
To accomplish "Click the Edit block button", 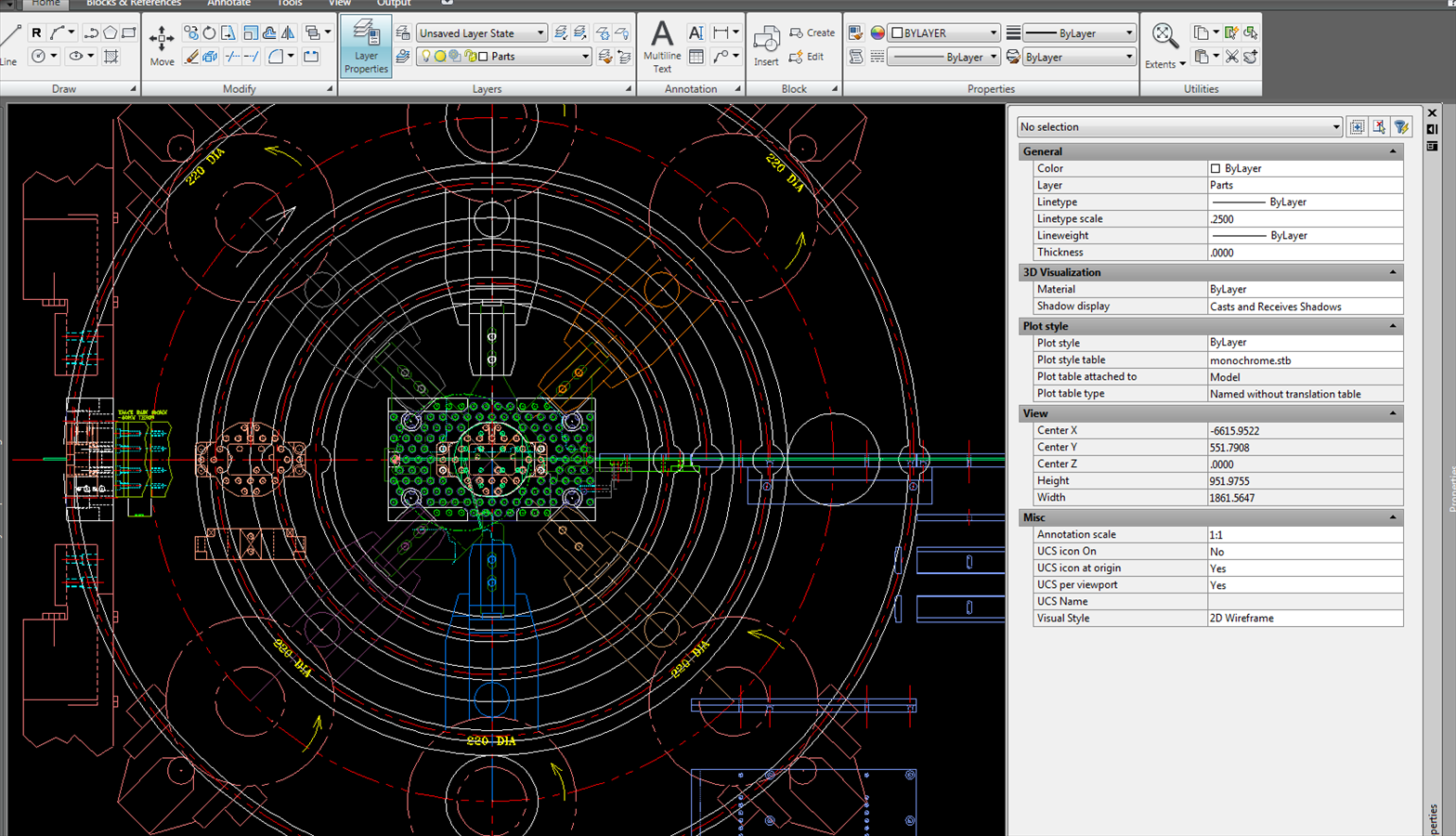I will (x=806, y=57).
